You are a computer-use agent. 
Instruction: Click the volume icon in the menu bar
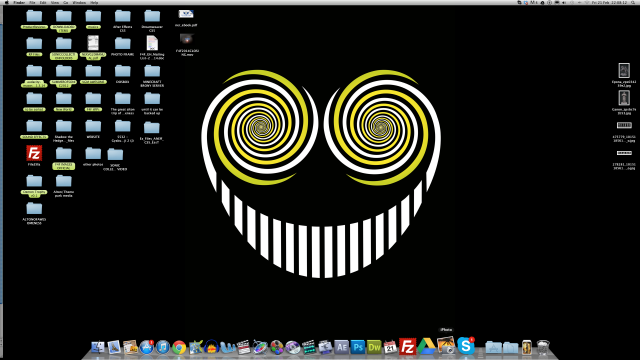pos(564,2)
